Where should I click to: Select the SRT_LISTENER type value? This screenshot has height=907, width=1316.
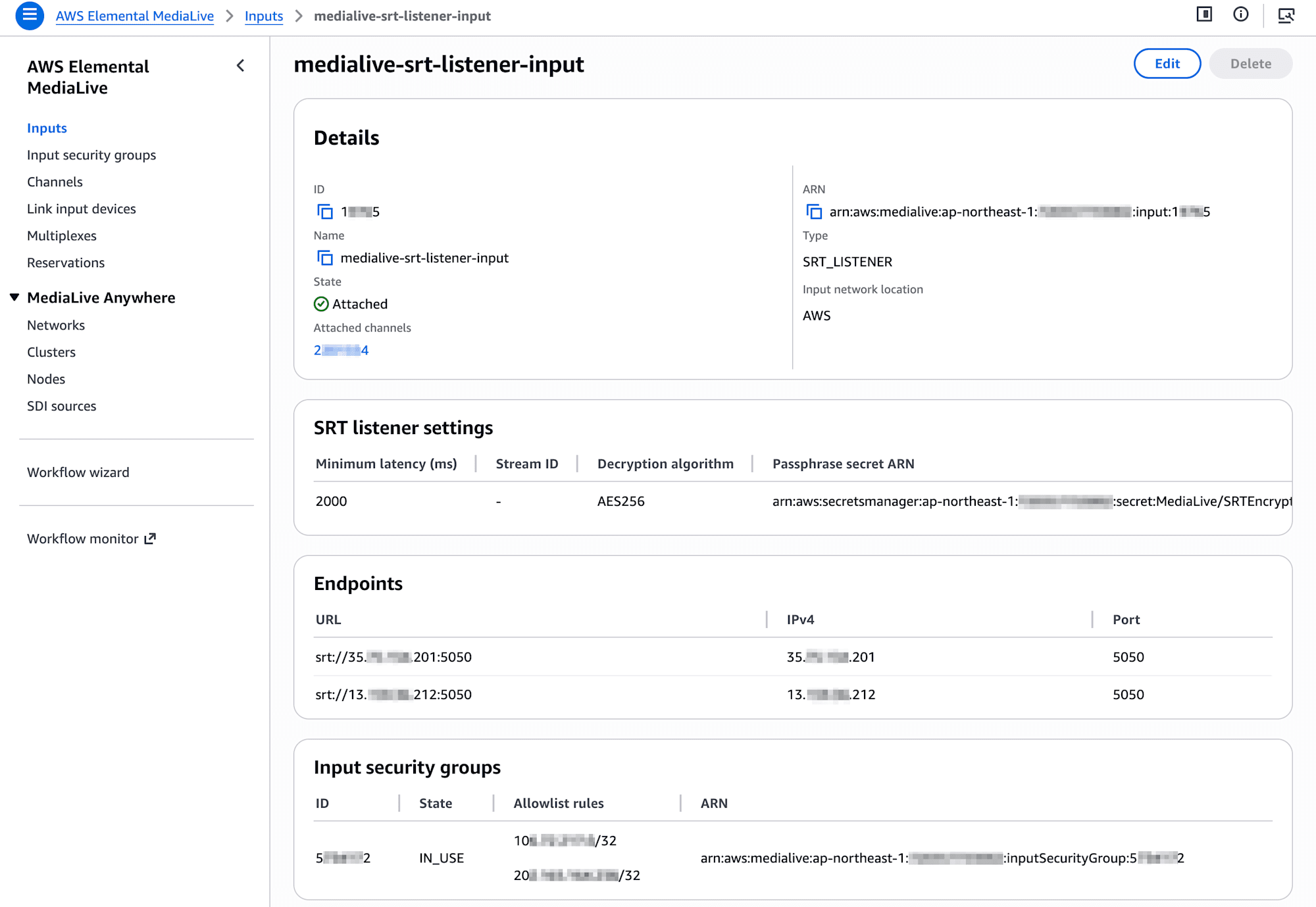point(848,262)
